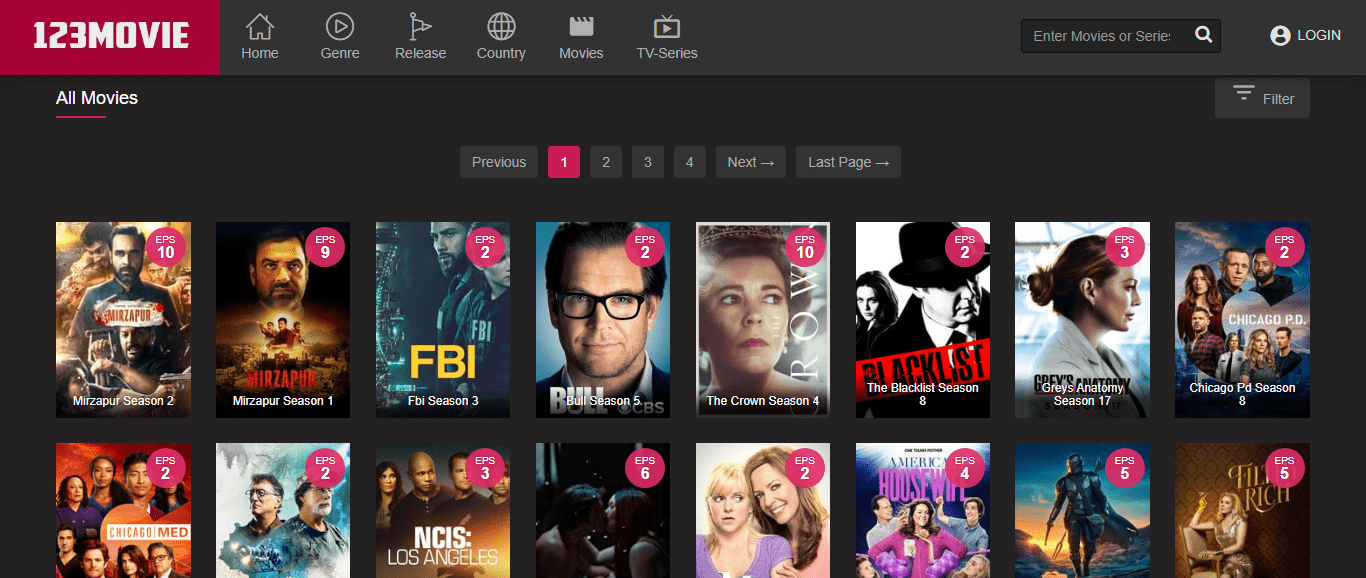Click the Release menu label
This screenshot has width=1366, height=578.
pos(421,53)
